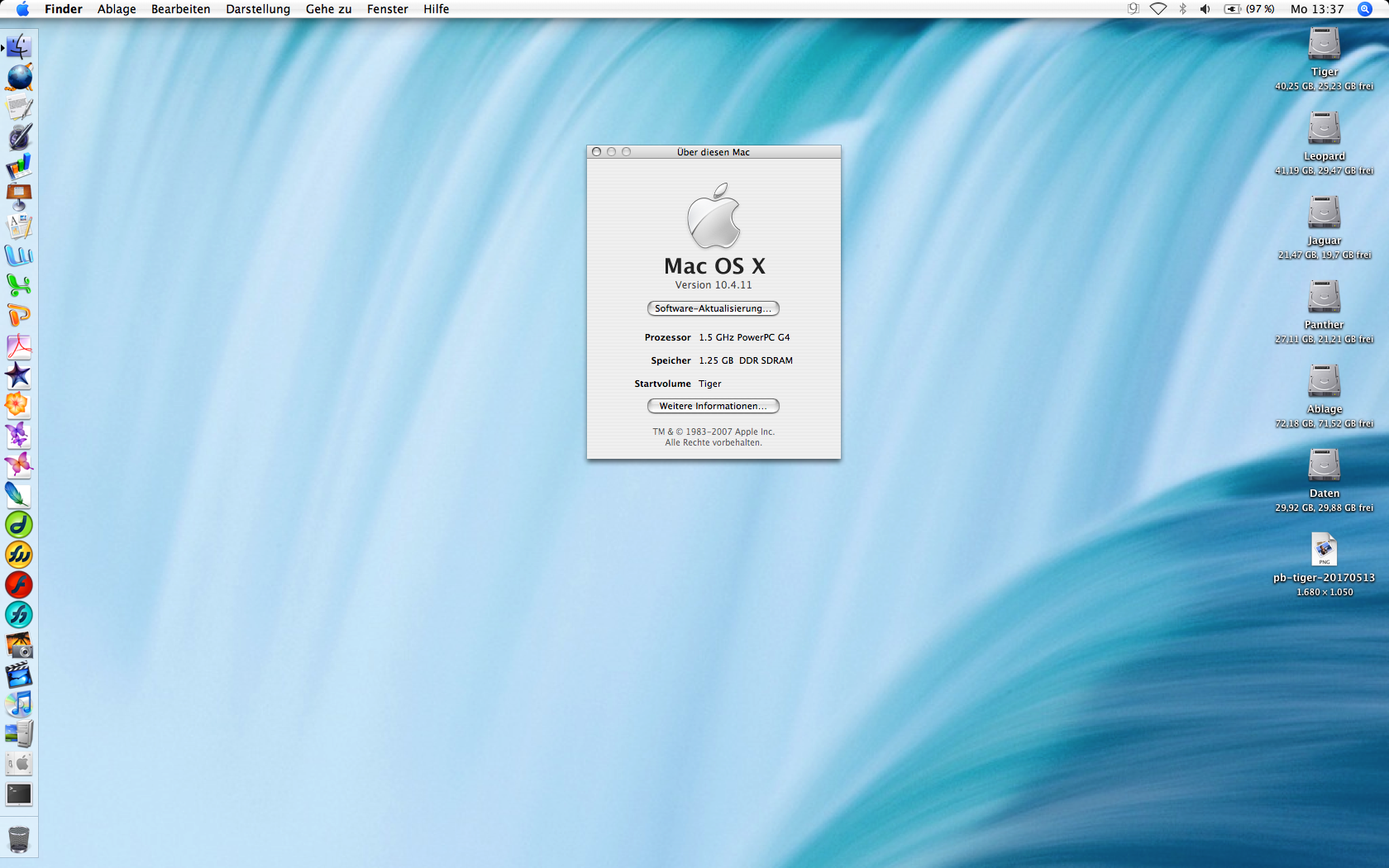Click the volume icon in menu bar
This screenshot has height=868, width=1389.
[1205, 9]
